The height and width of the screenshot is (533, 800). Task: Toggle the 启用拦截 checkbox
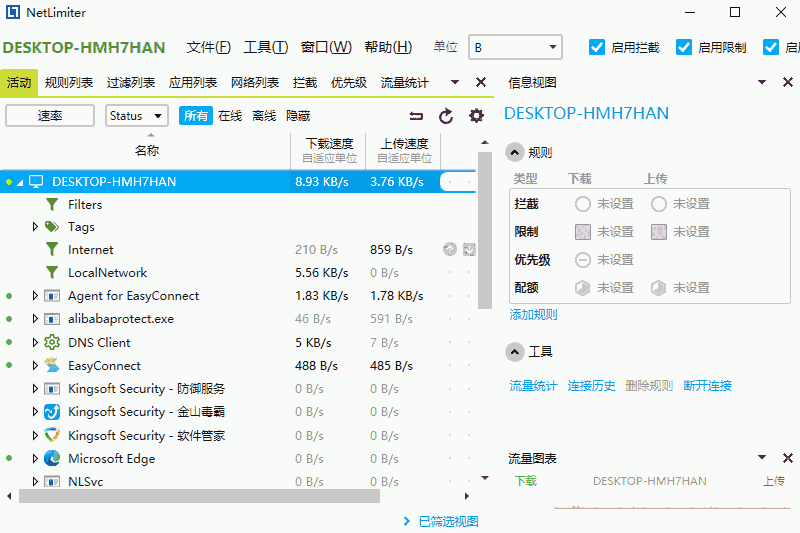[x=596, y=47]
